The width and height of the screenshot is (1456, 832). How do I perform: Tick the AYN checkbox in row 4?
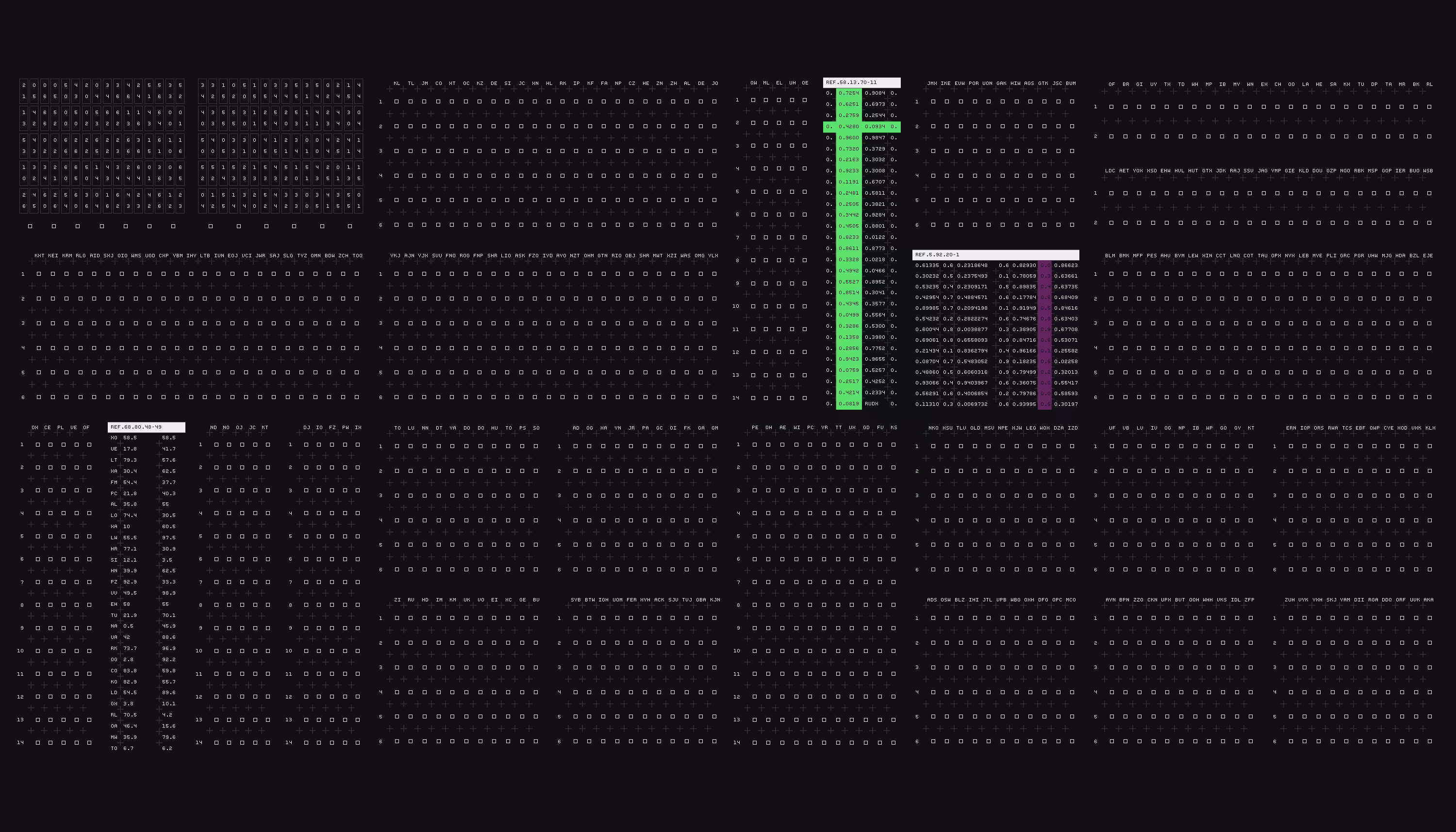[x=1111, y=692]
